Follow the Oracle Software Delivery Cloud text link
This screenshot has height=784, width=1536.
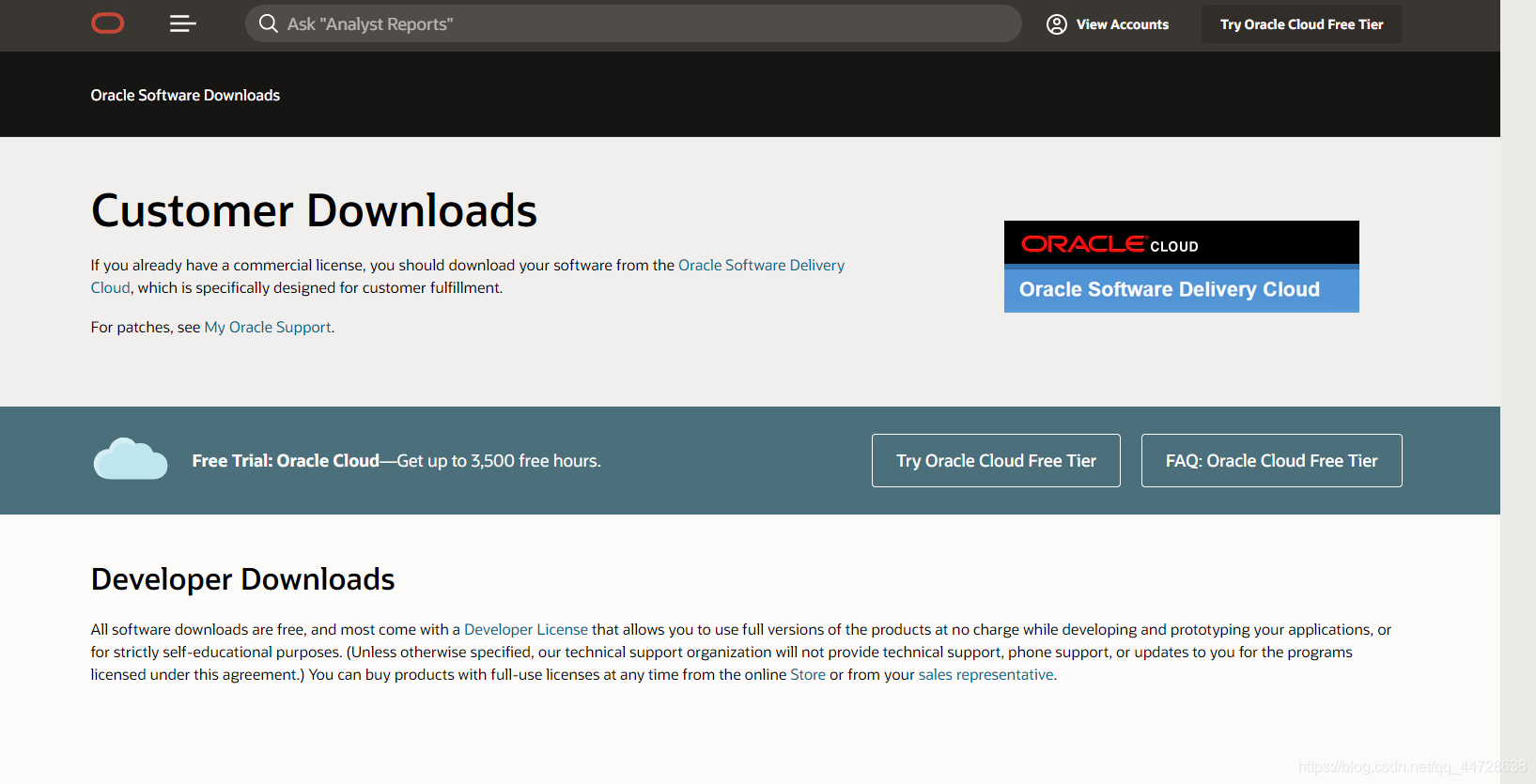761,265
